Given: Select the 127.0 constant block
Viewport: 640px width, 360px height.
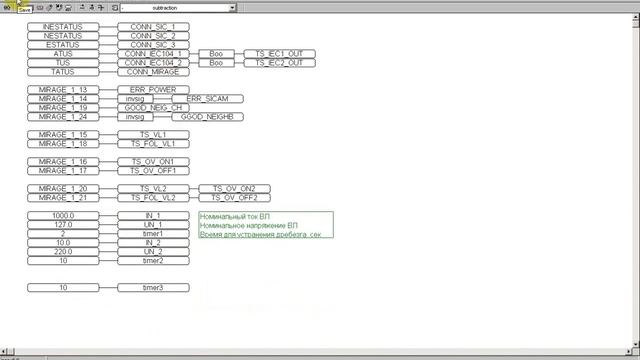Looking at the screenshot, I should pyautogui.click(x=63, y=224).
